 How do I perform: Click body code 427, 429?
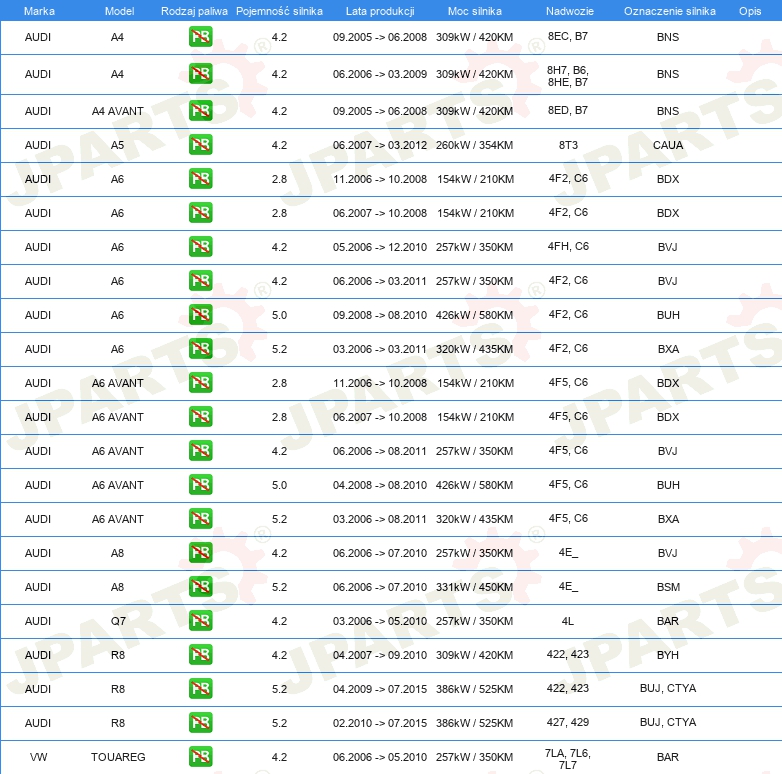568,722
